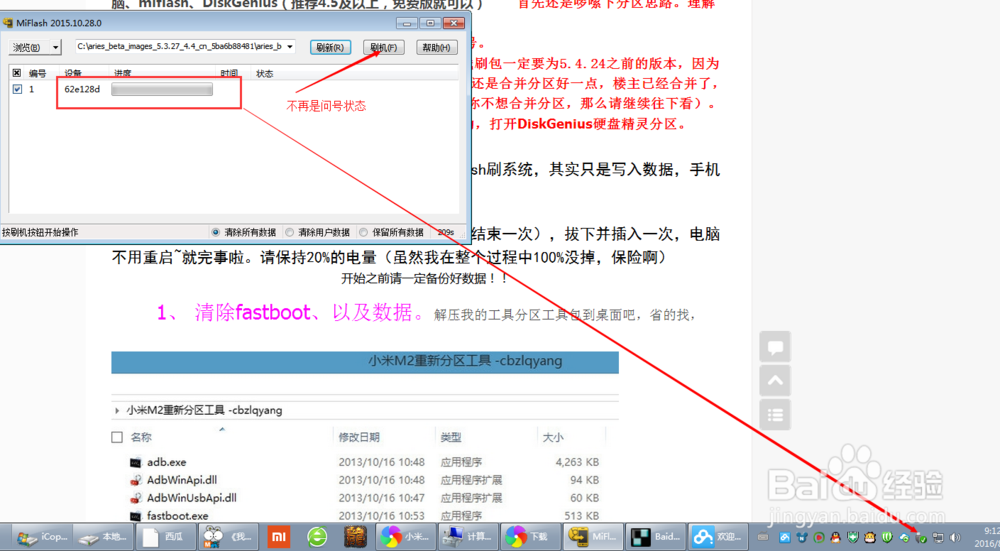Sort file list by 名称 column

click(141, 437)
